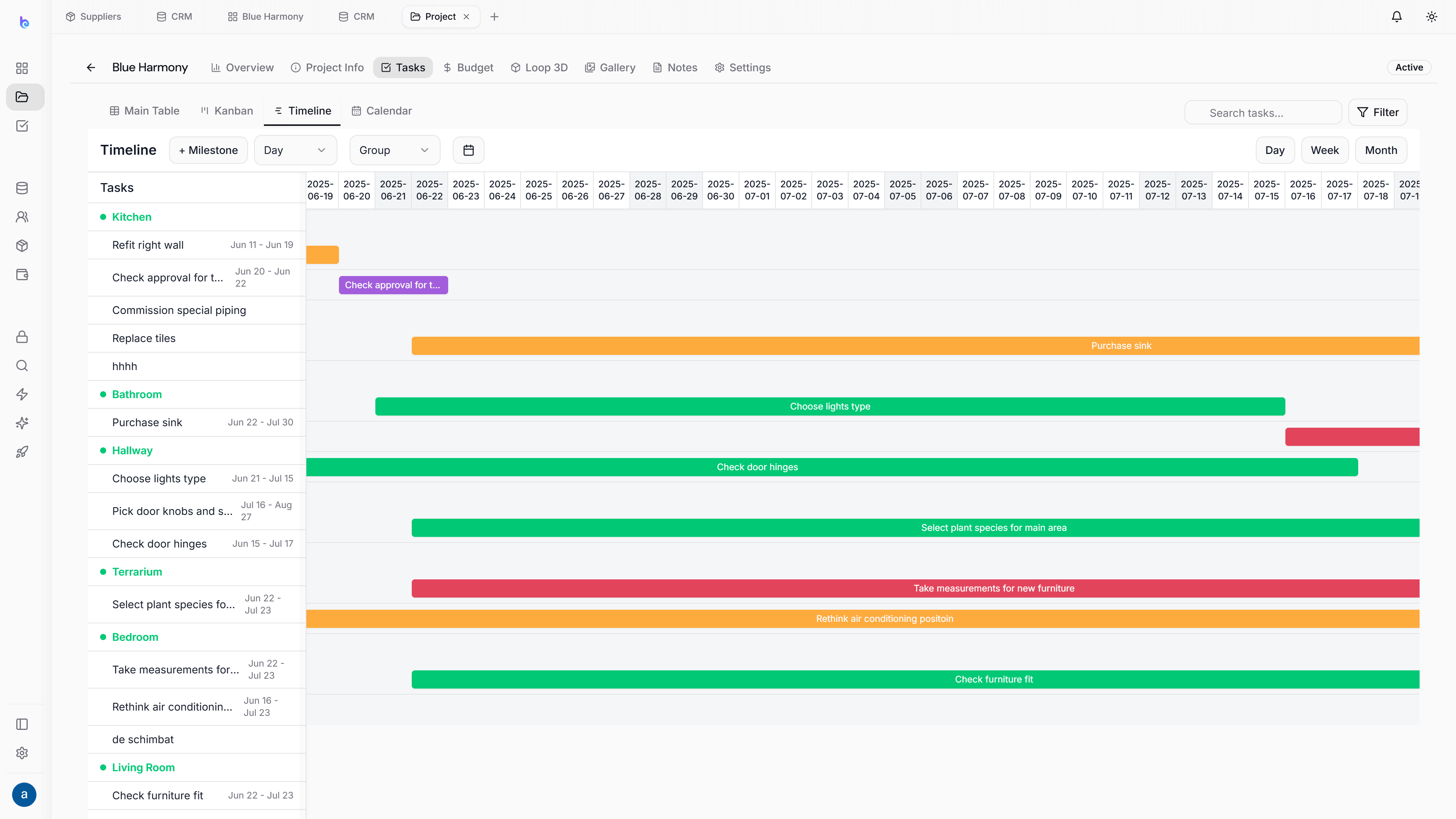Click the lightning bolt icon in sidebar
Image resolution: width=1456 pixels, height=819 pixels.
(x=22, y=394)
